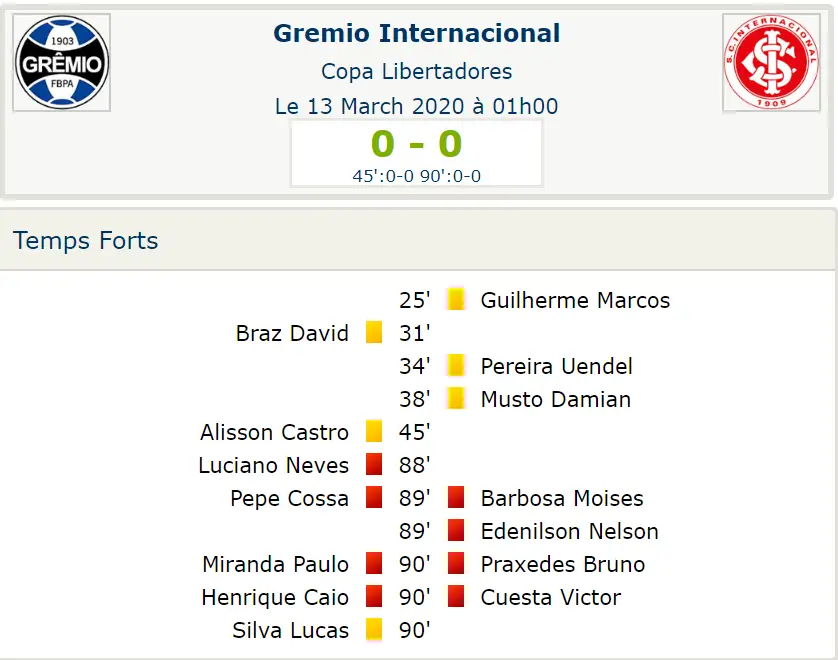Click player name Miranda Paulo

point(275,564)
